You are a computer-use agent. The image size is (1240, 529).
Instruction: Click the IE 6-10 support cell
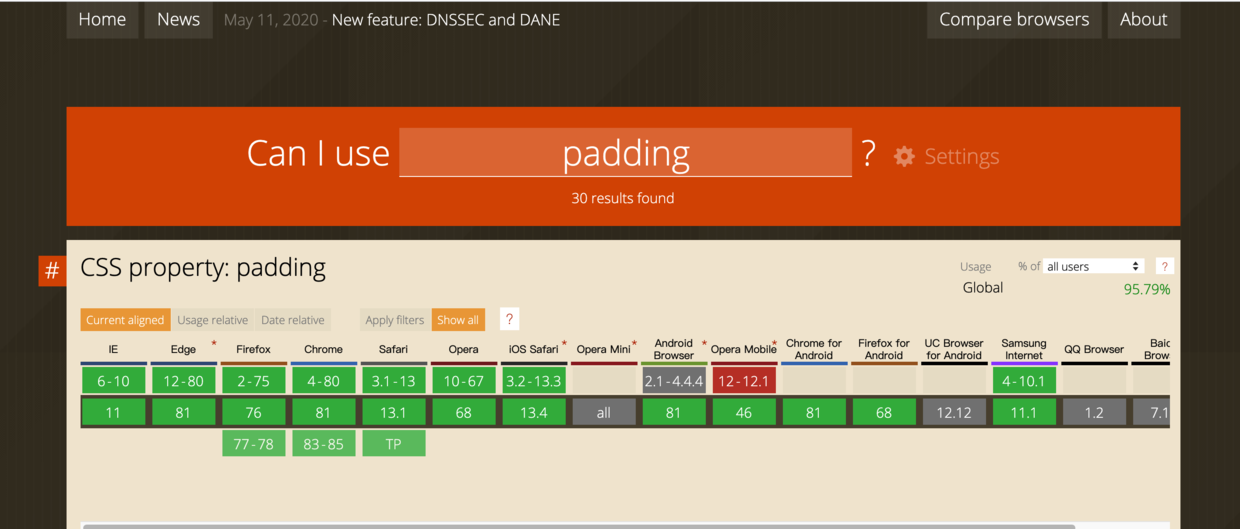[113, 380]
